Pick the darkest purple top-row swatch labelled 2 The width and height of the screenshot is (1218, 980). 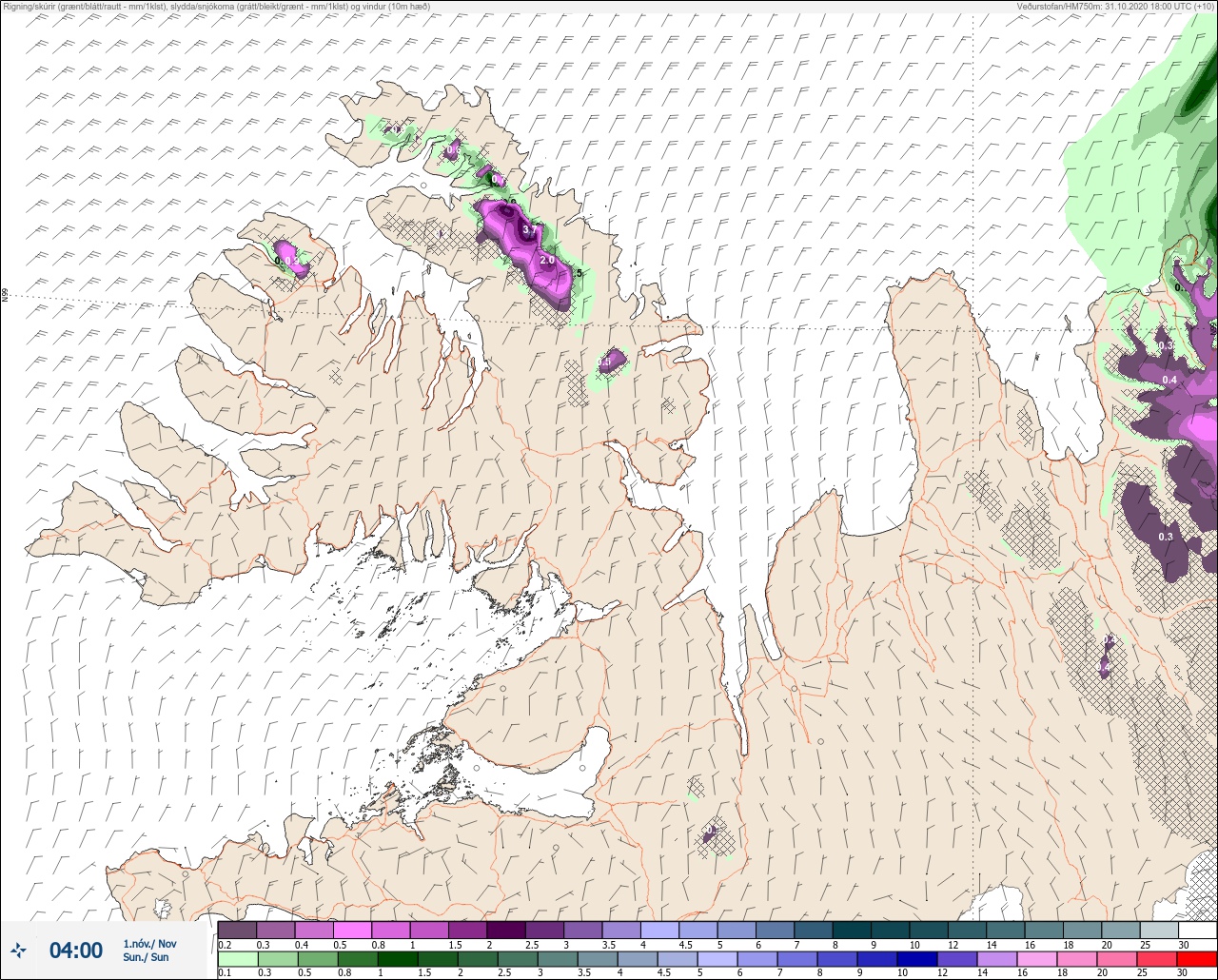coord(505,930)
